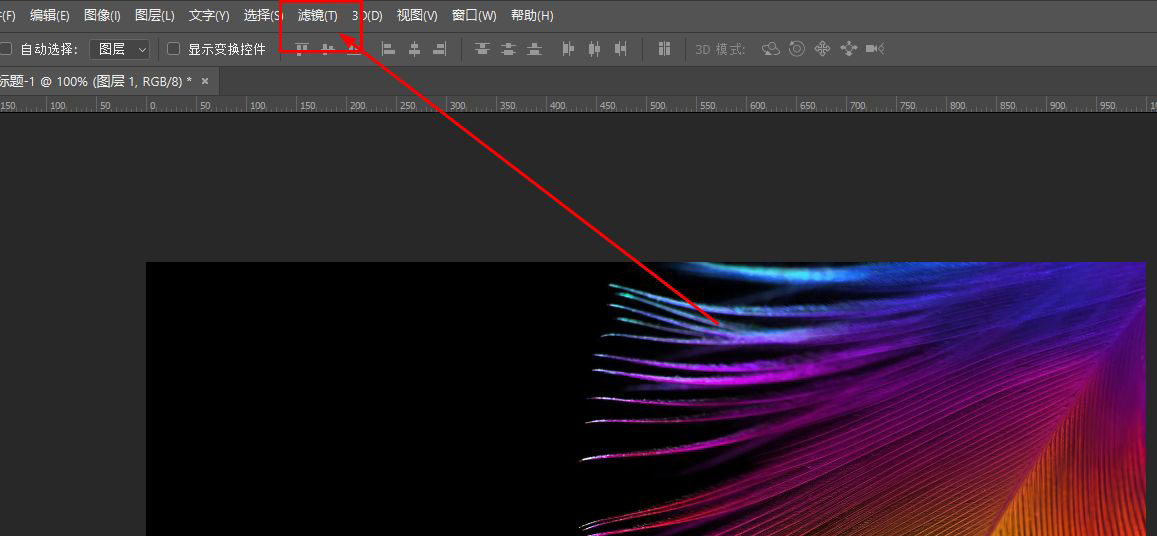Screen dimensions: 1157x536
Task: Click the distribute top edges icon
Action: pos(483,49)
